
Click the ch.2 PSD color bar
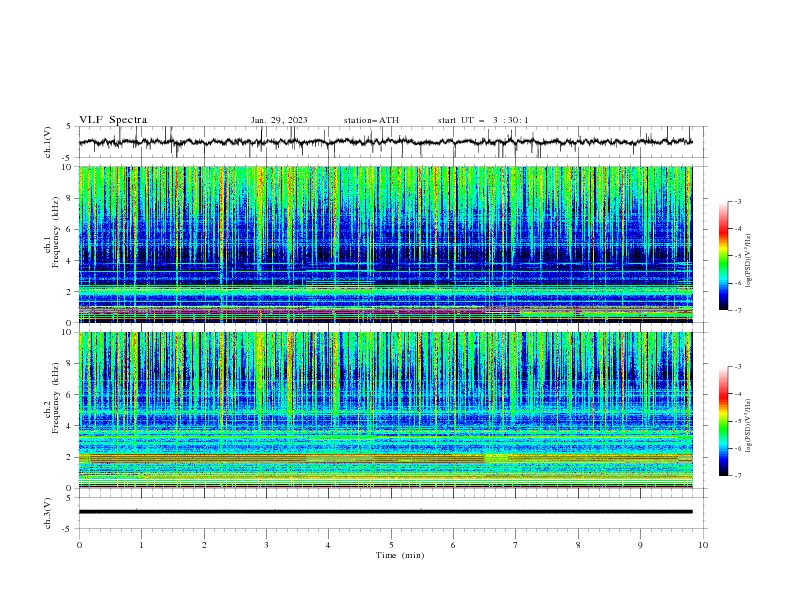[x=724, y=421]
